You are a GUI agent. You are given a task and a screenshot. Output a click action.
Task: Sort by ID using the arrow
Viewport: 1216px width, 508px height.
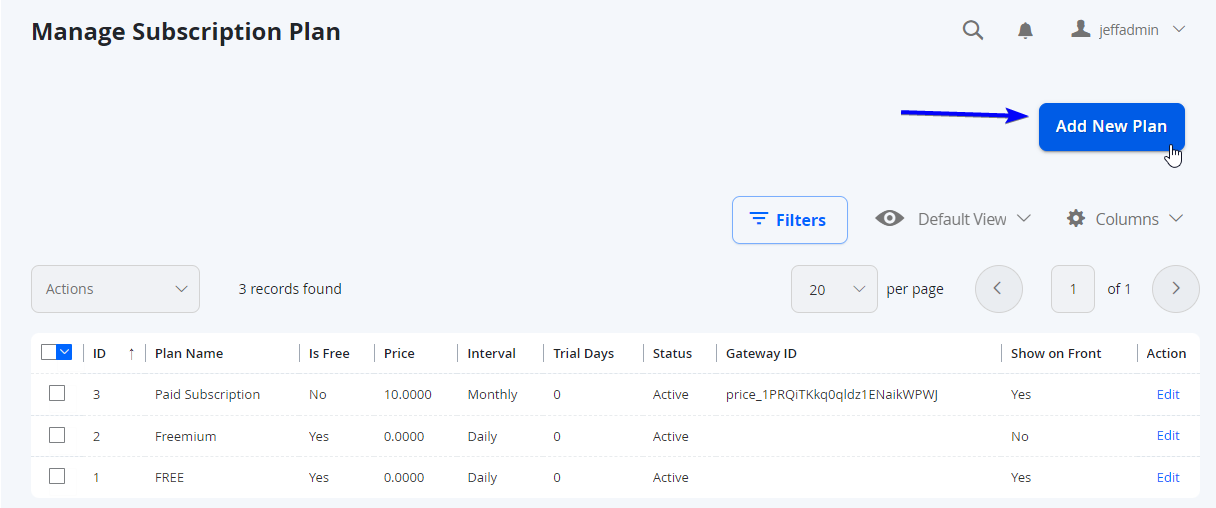tap(131, 353)
